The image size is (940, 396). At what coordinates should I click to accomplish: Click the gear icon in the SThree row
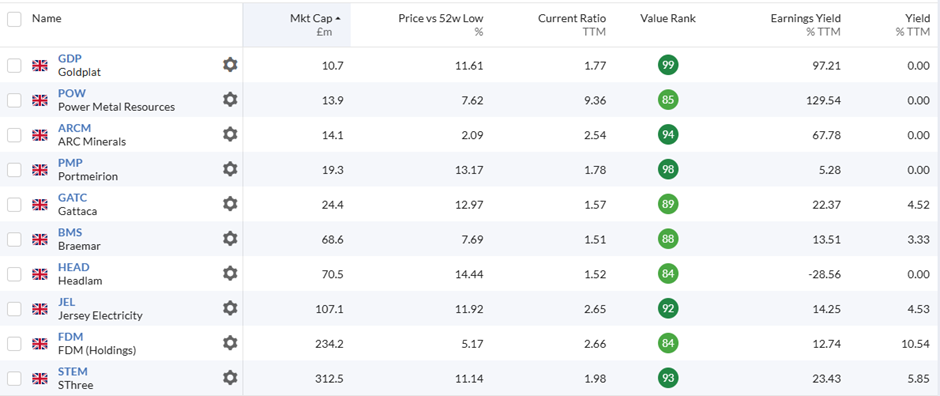[x=230, y=378]
